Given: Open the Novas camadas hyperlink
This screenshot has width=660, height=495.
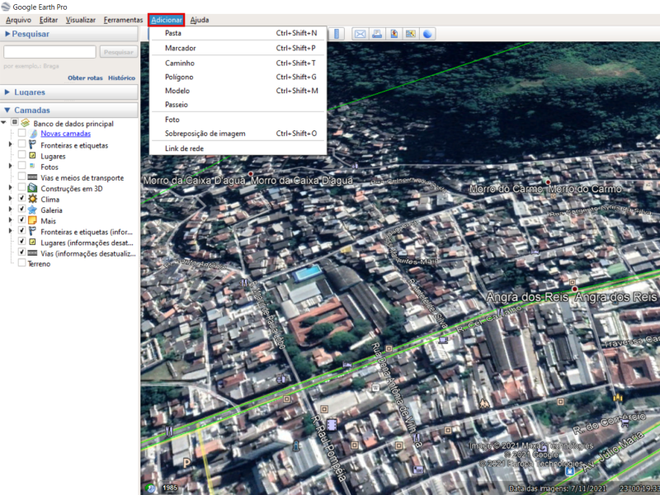Looking at the screenshot, I should click(66, 133).
